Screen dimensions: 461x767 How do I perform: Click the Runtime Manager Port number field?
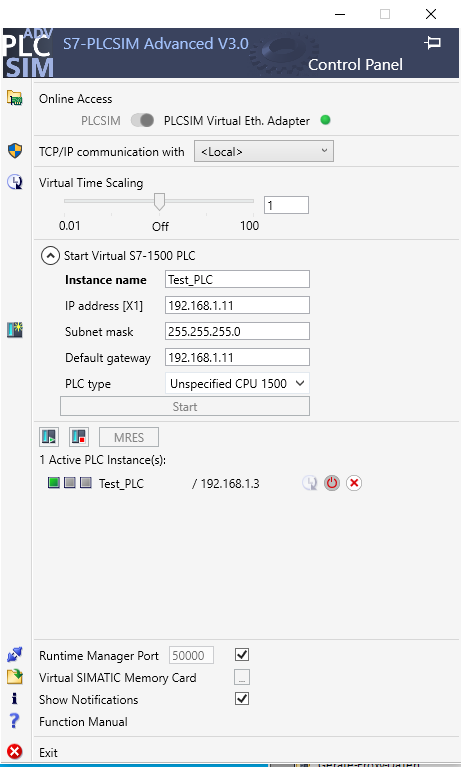pos(191,655)
